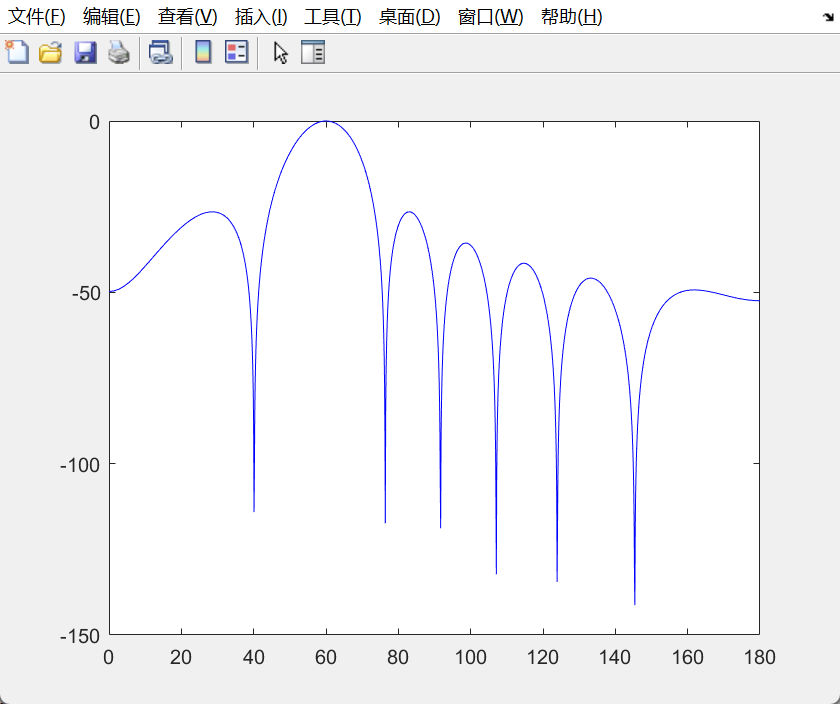The image size is (840, 704).
Task: Click the x-axis label 60
Action: click(x=326, y=657)
